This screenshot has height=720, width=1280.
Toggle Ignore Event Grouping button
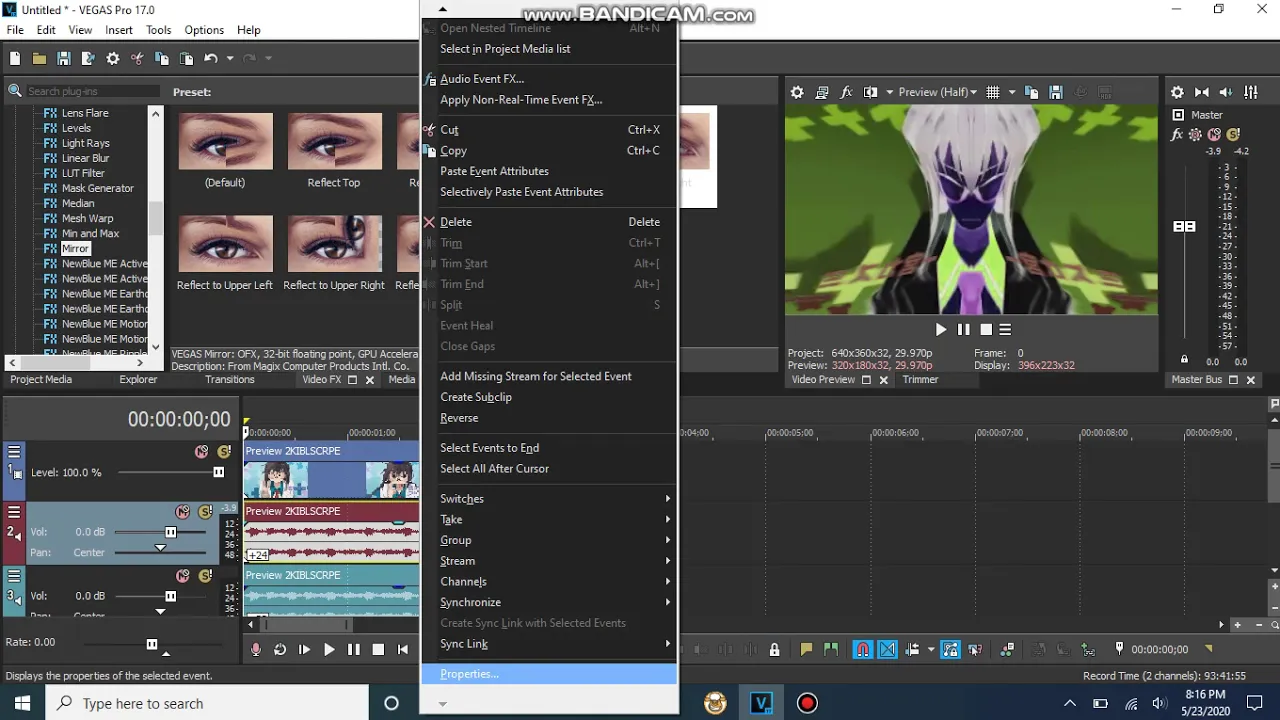pos(975,649)
